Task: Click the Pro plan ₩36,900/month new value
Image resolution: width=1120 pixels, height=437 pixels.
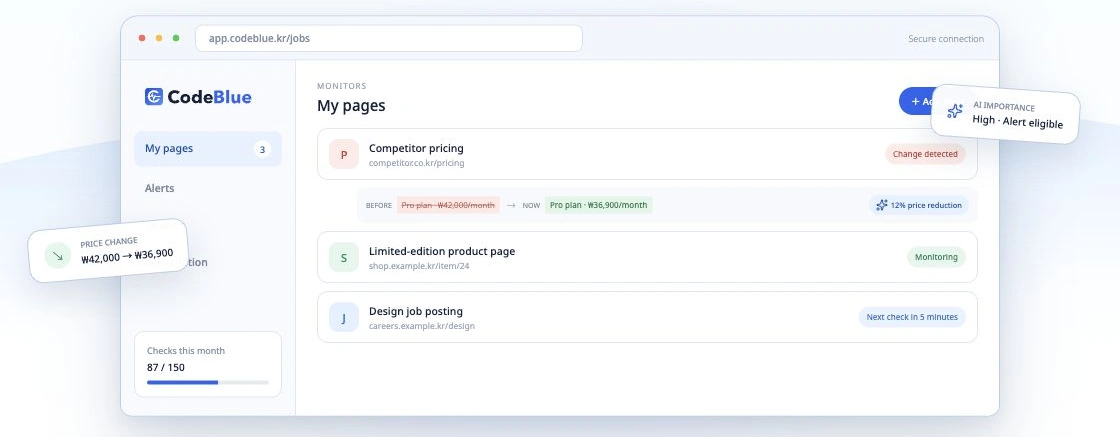Action: pos(598,205)
